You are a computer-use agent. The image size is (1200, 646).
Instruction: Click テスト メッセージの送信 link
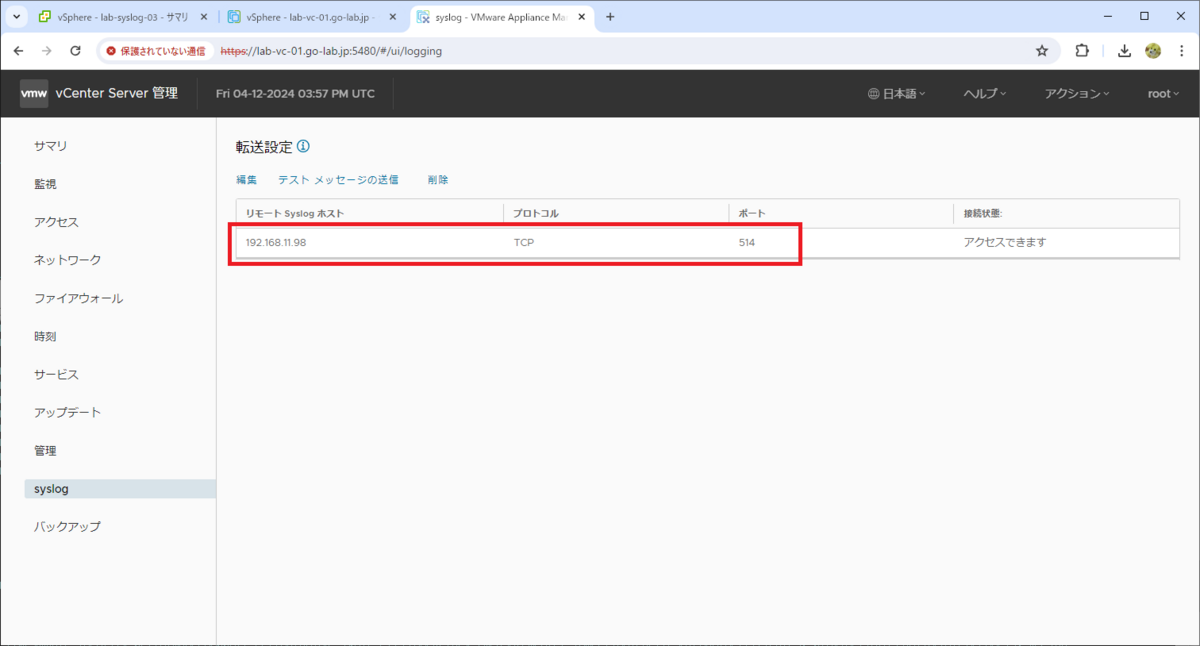tap(338, 180)
